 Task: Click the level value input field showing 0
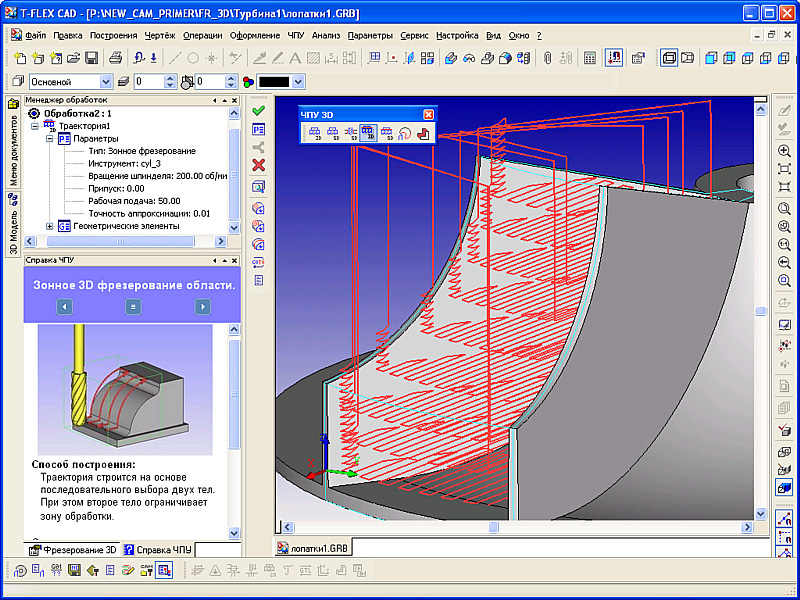148,82
